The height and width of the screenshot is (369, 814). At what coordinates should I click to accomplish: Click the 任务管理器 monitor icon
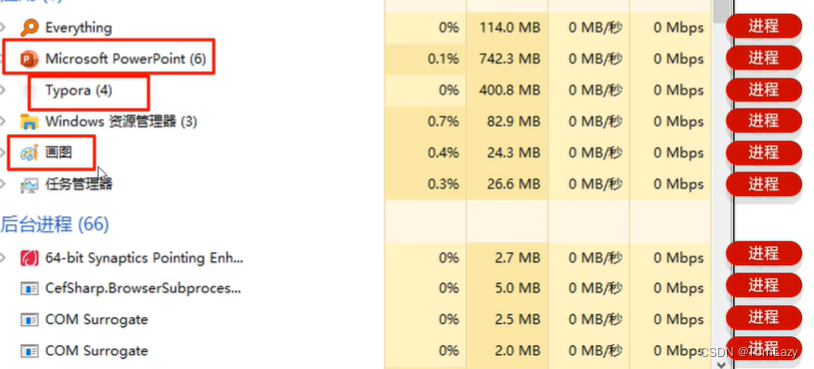[29, 185]
